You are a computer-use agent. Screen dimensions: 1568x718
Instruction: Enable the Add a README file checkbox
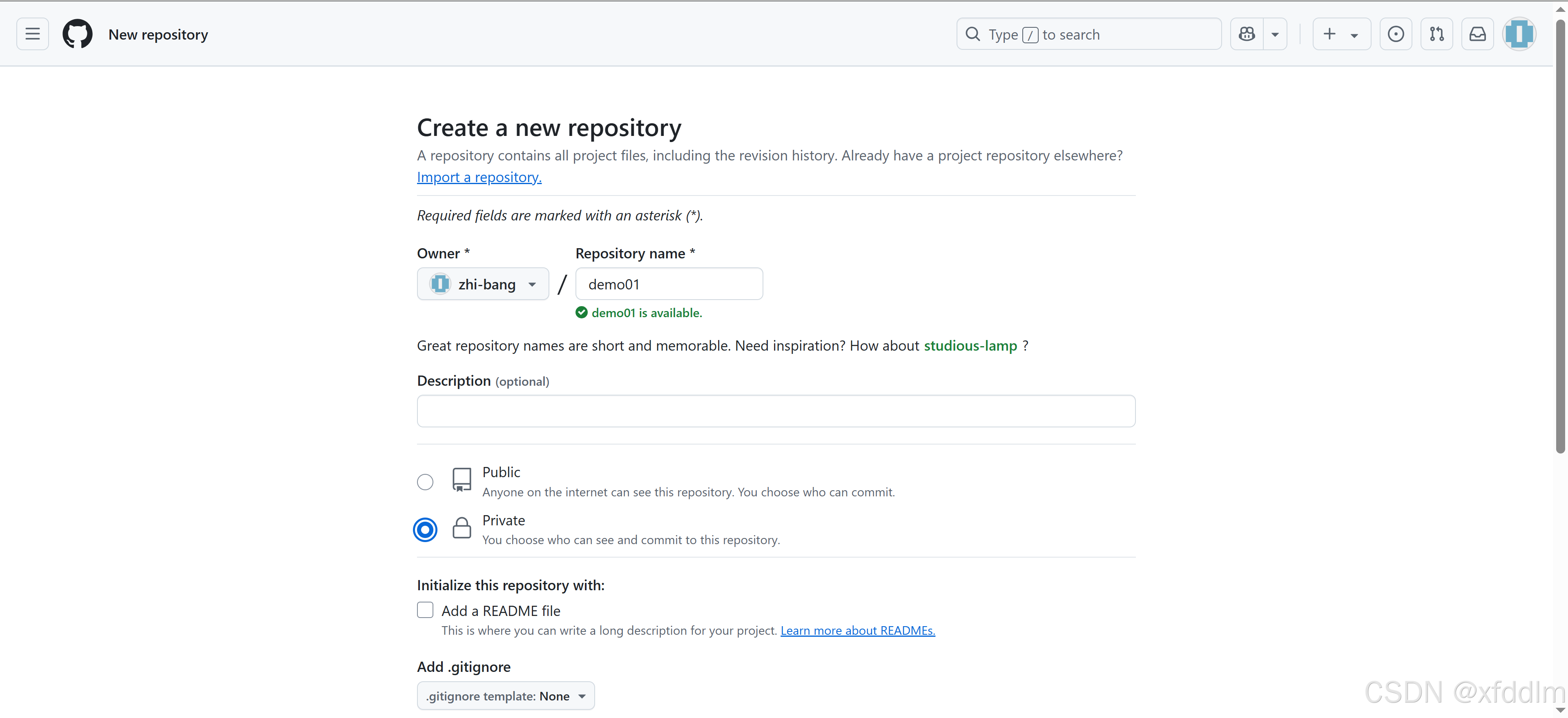[425, 610]
